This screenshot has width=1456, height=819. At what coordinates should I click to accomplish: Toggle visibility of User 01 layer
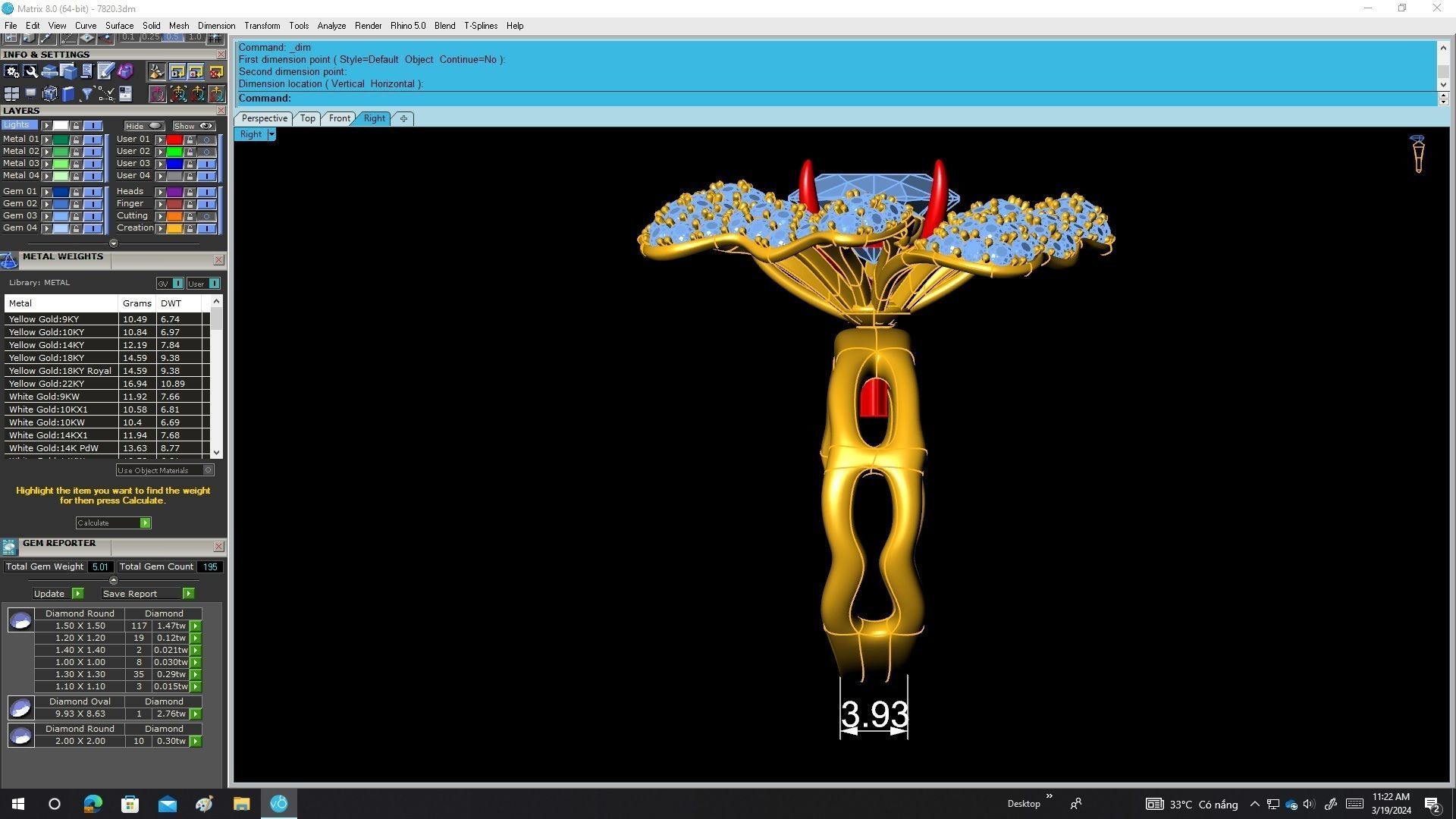click(206, 140)
